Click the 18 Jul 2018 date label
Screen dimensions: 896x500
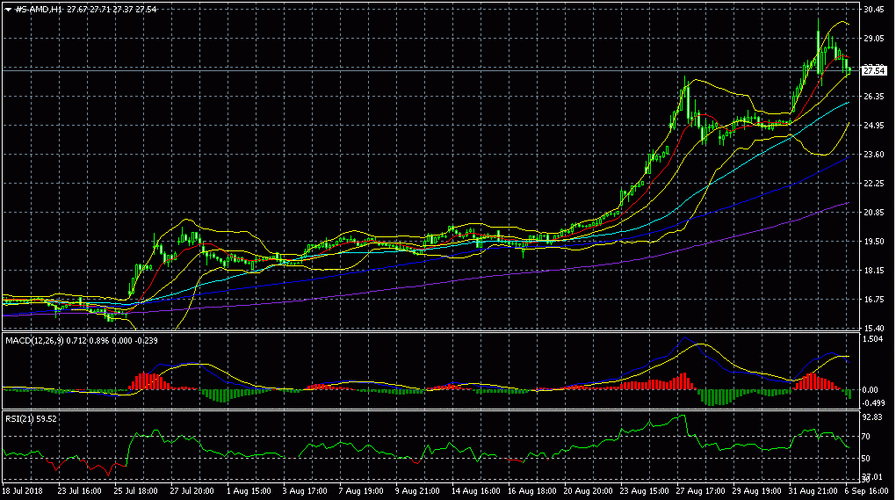click(22, 491)
